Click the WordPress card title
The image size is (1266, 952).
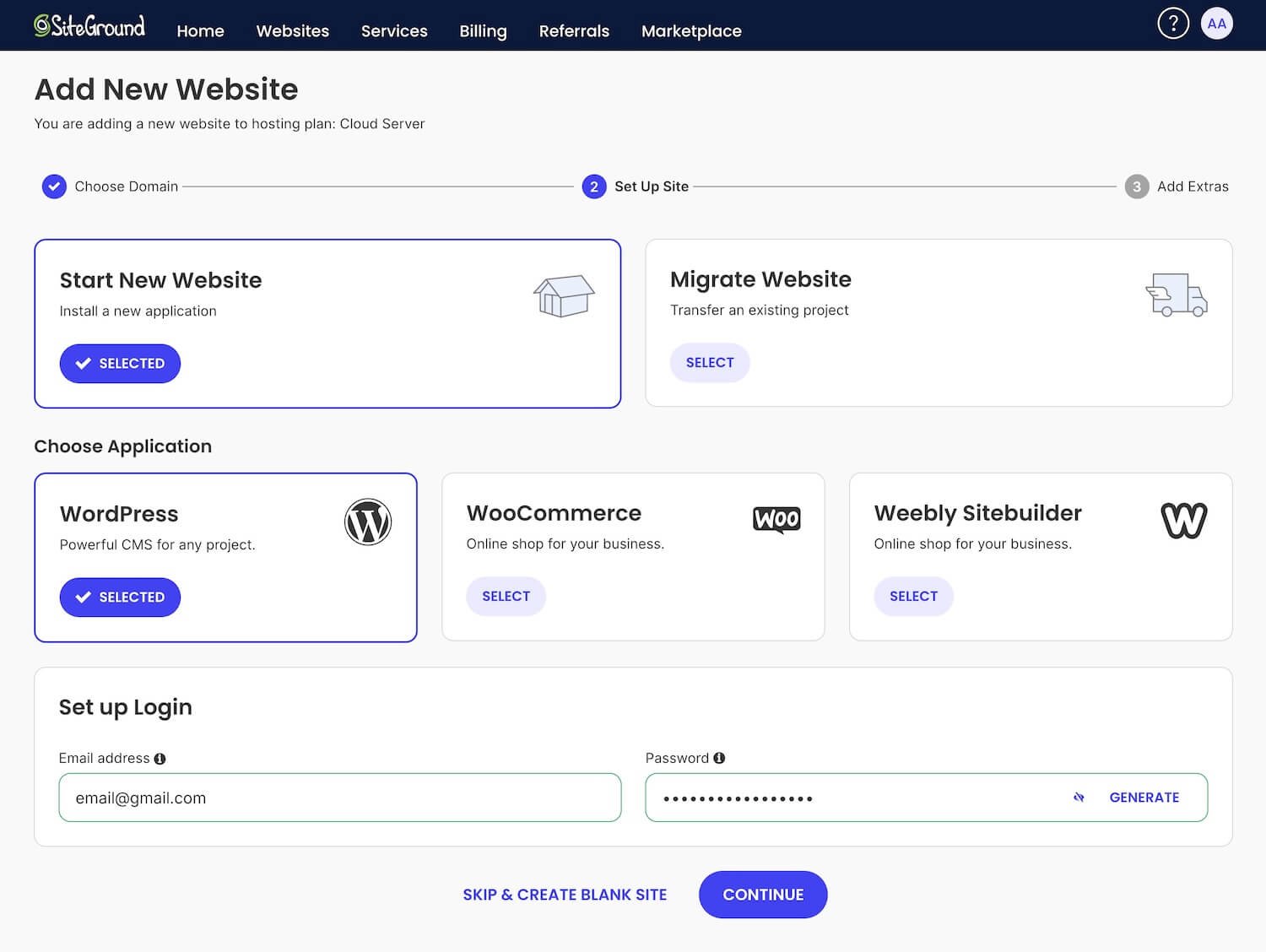coord(119,514)
